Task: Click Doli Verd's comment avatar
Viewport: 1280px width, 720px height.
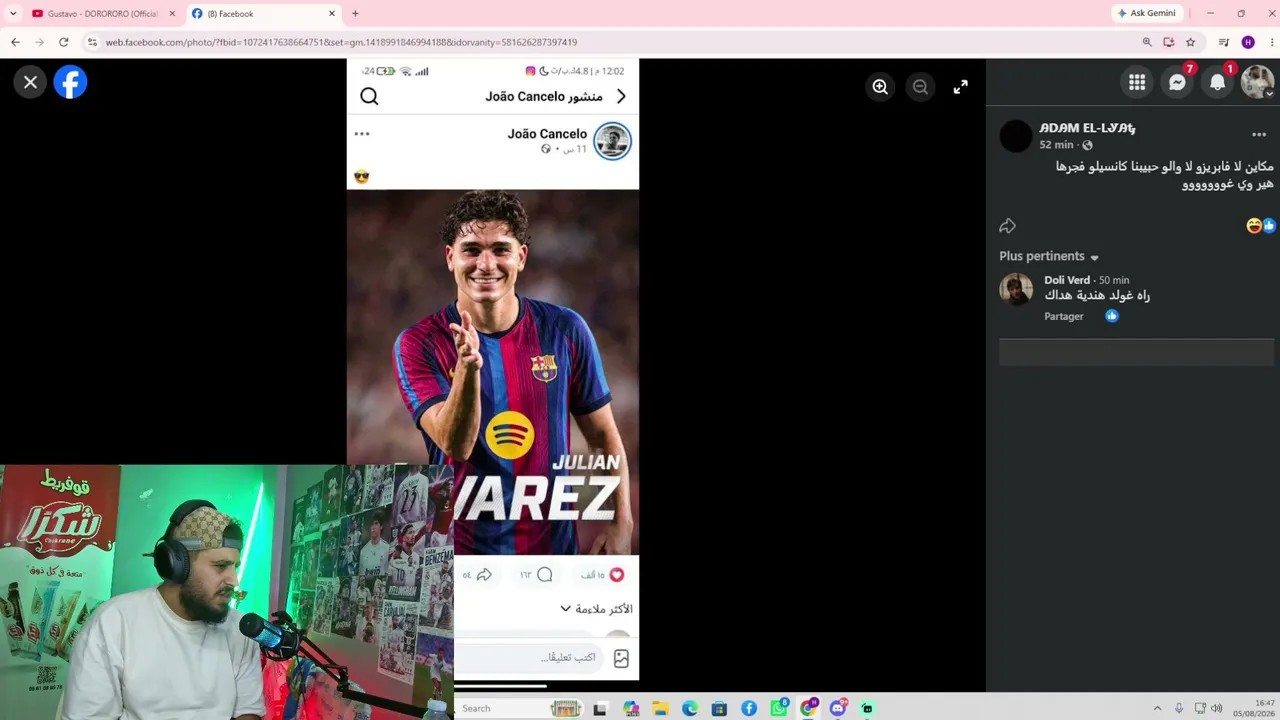Action: tap(1016, 289)
